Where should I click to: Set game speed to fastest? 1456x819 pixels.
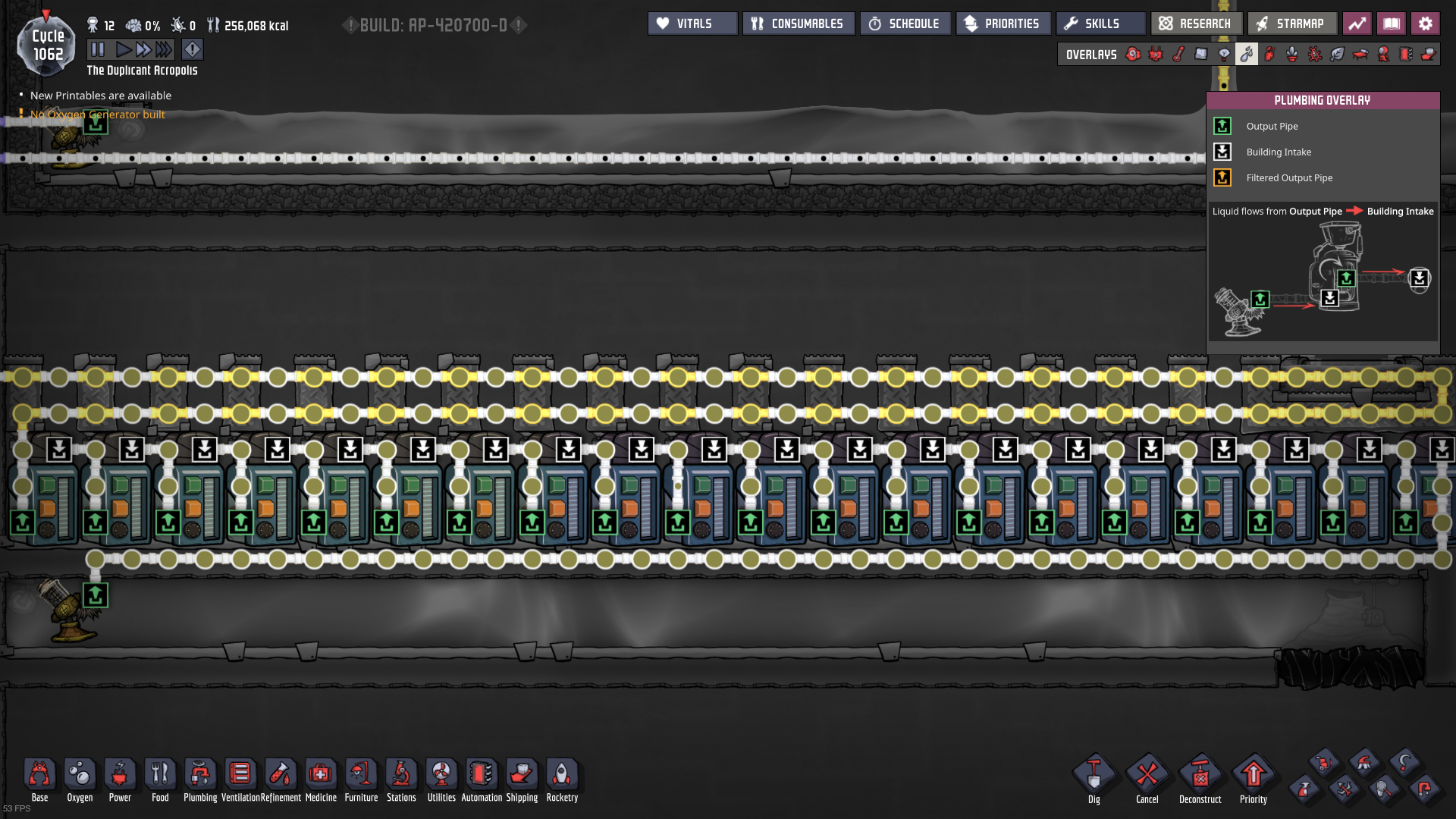point(164,49)
